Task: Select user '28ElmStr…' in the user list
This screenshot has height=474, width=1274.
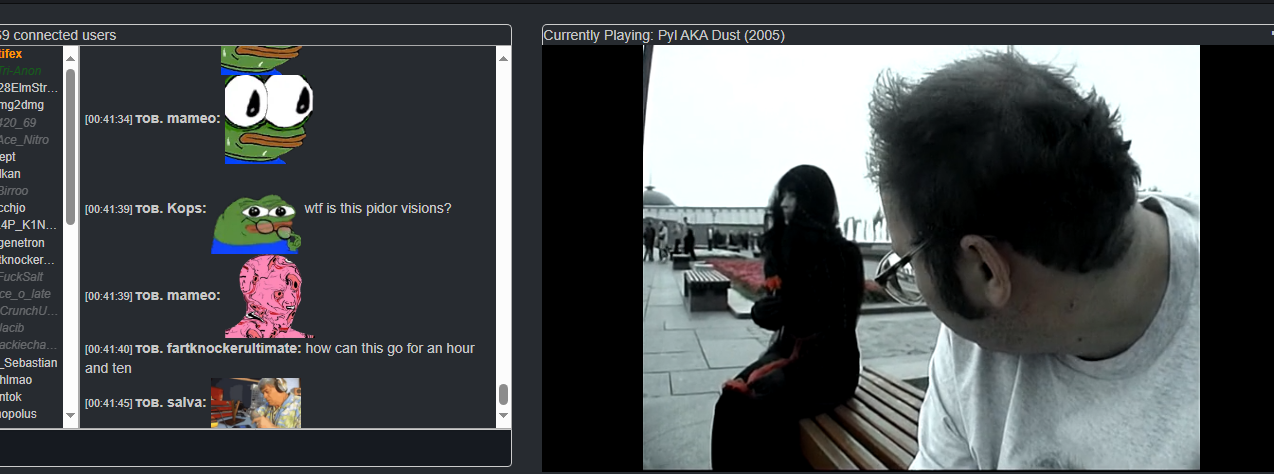Action: click(x=30, y=88)
